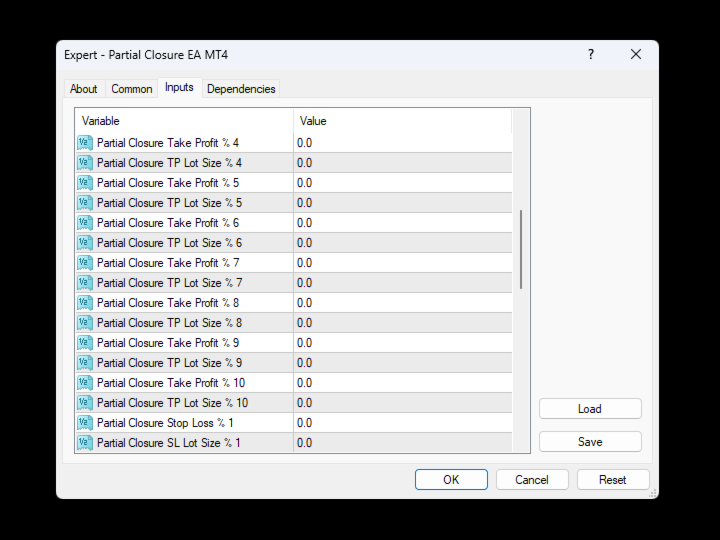Screen dimensions: 720x540
Task: Click the icon beside Partial Closure TP Lot Size % 10
Action: [85, 403]
